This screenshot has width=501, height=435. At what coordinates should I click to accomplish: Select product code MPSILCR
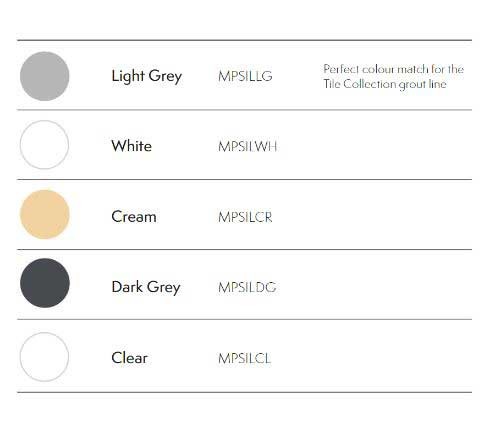pos(245,217)
